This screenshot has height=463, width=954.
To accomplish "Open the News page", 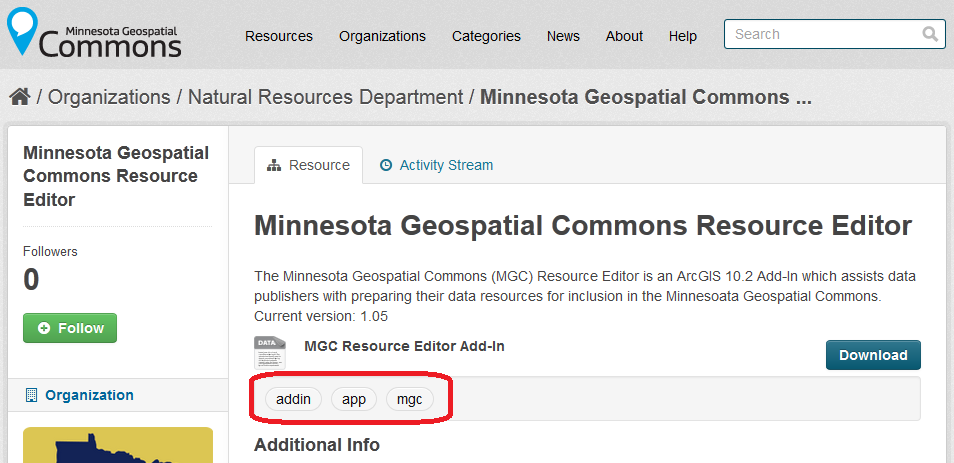I will (563, 37).
